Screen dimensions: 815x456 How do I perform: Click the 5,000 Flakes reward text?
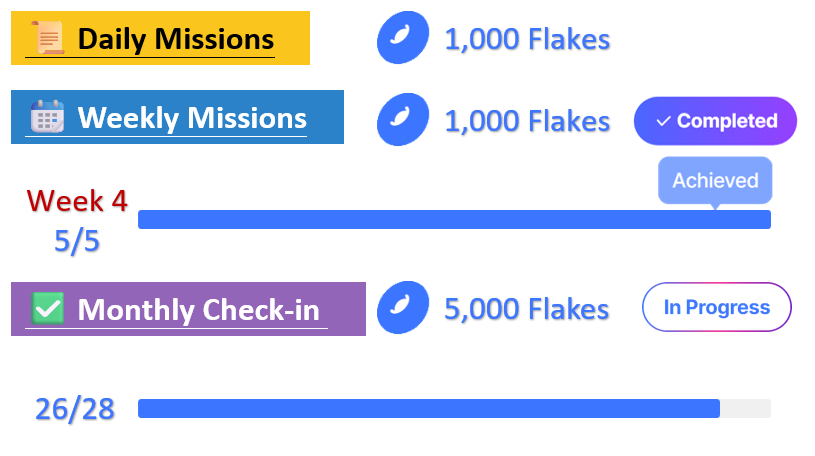tap(527, 309)
